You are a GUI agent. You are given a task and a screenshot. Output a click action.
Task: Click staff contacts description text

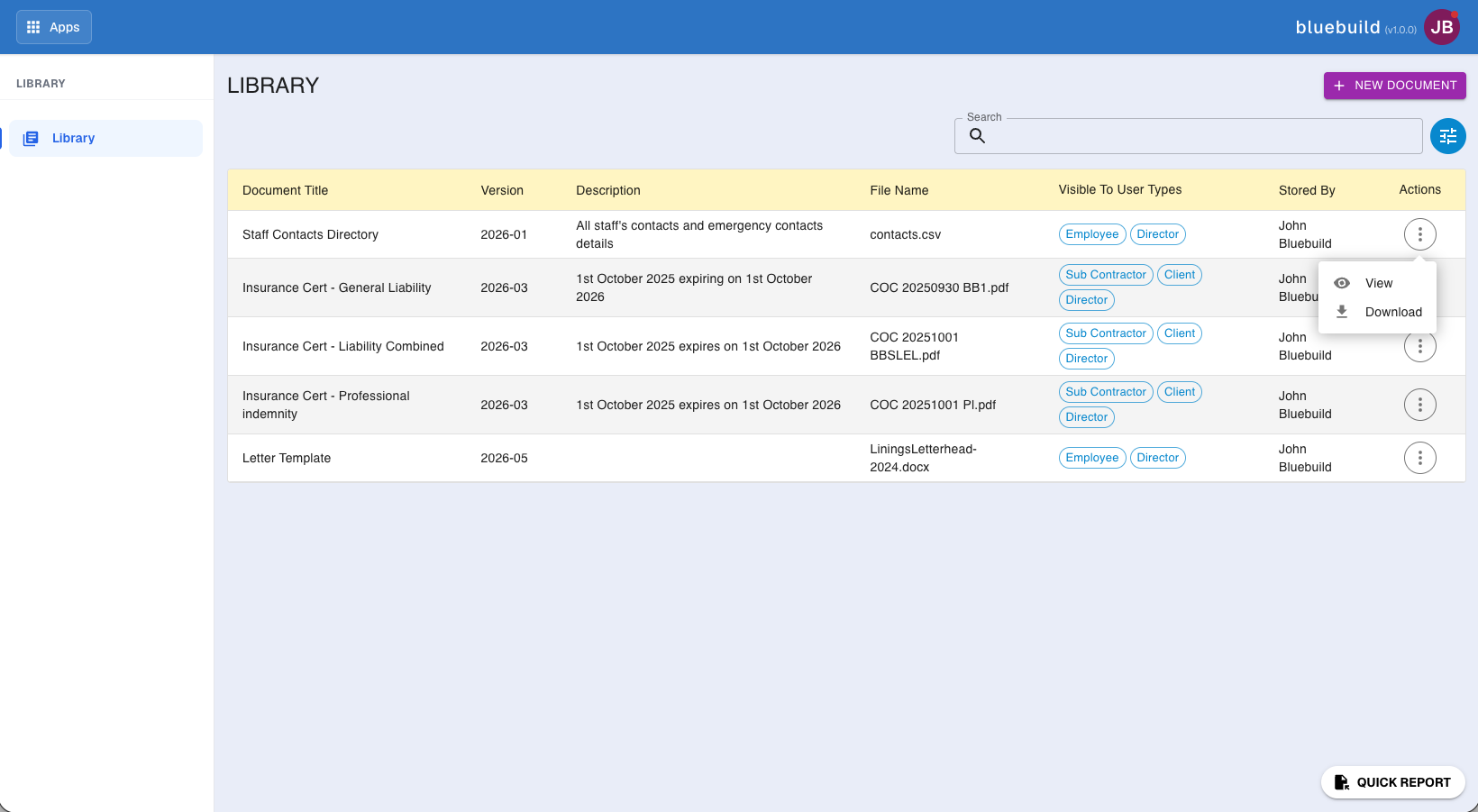click(699, 234)
